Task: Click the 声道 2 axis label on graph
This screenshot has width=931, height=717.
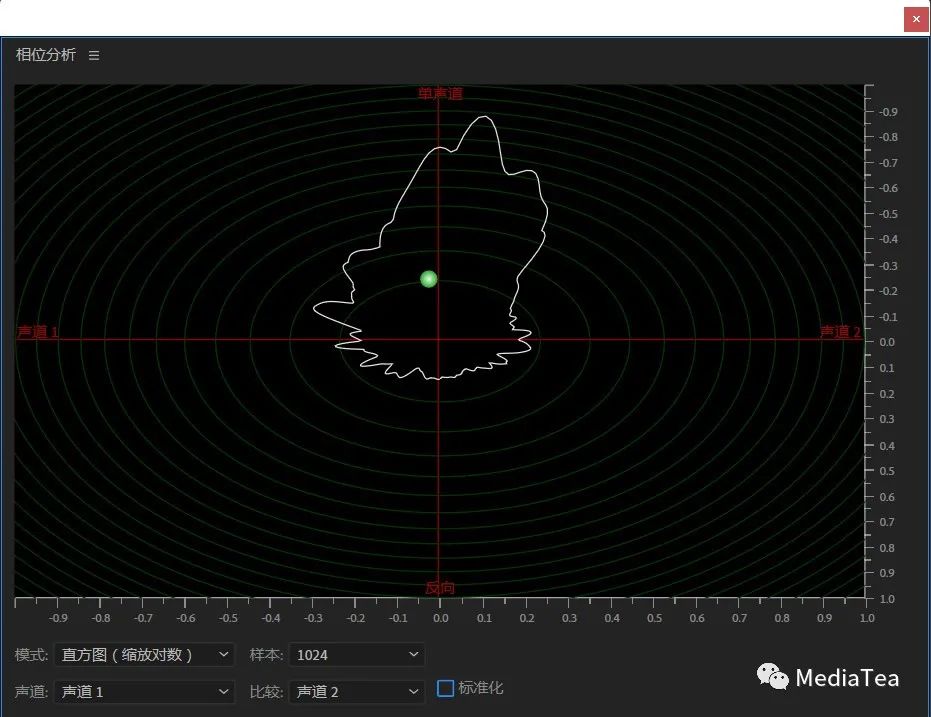Action: pos(840,331)
